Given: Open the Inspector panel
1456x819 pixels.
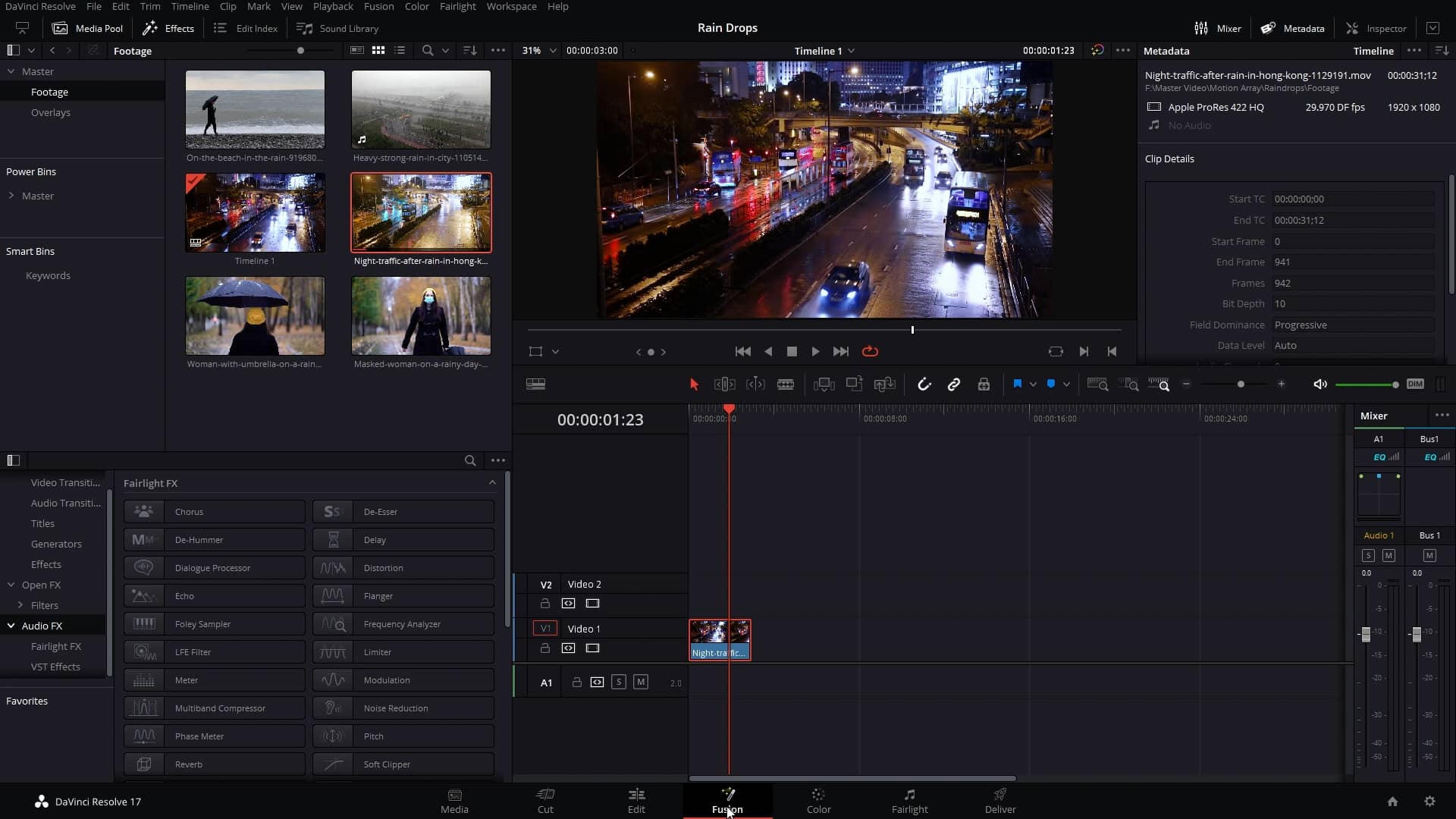Looking at the screenshot, I should coord(1376,28).
